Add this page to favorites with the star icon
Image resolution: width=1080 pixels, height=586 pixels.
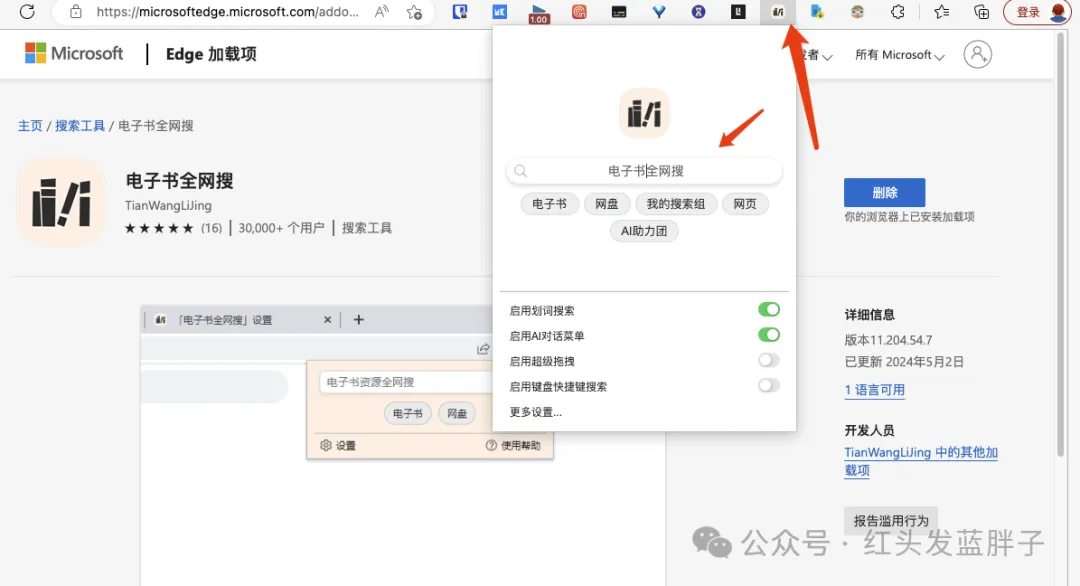pyautogui.click(x=414, y=12)
